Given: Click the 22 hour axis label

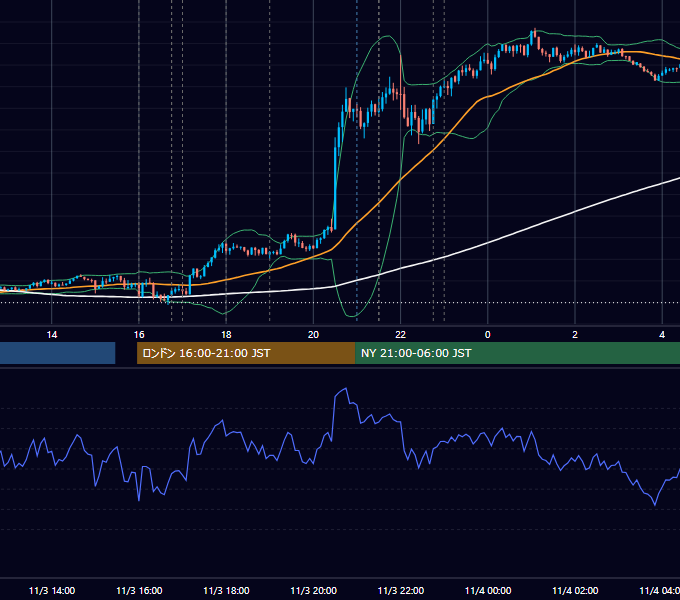Looking at the screenshot, I should (x=400, y=335).
